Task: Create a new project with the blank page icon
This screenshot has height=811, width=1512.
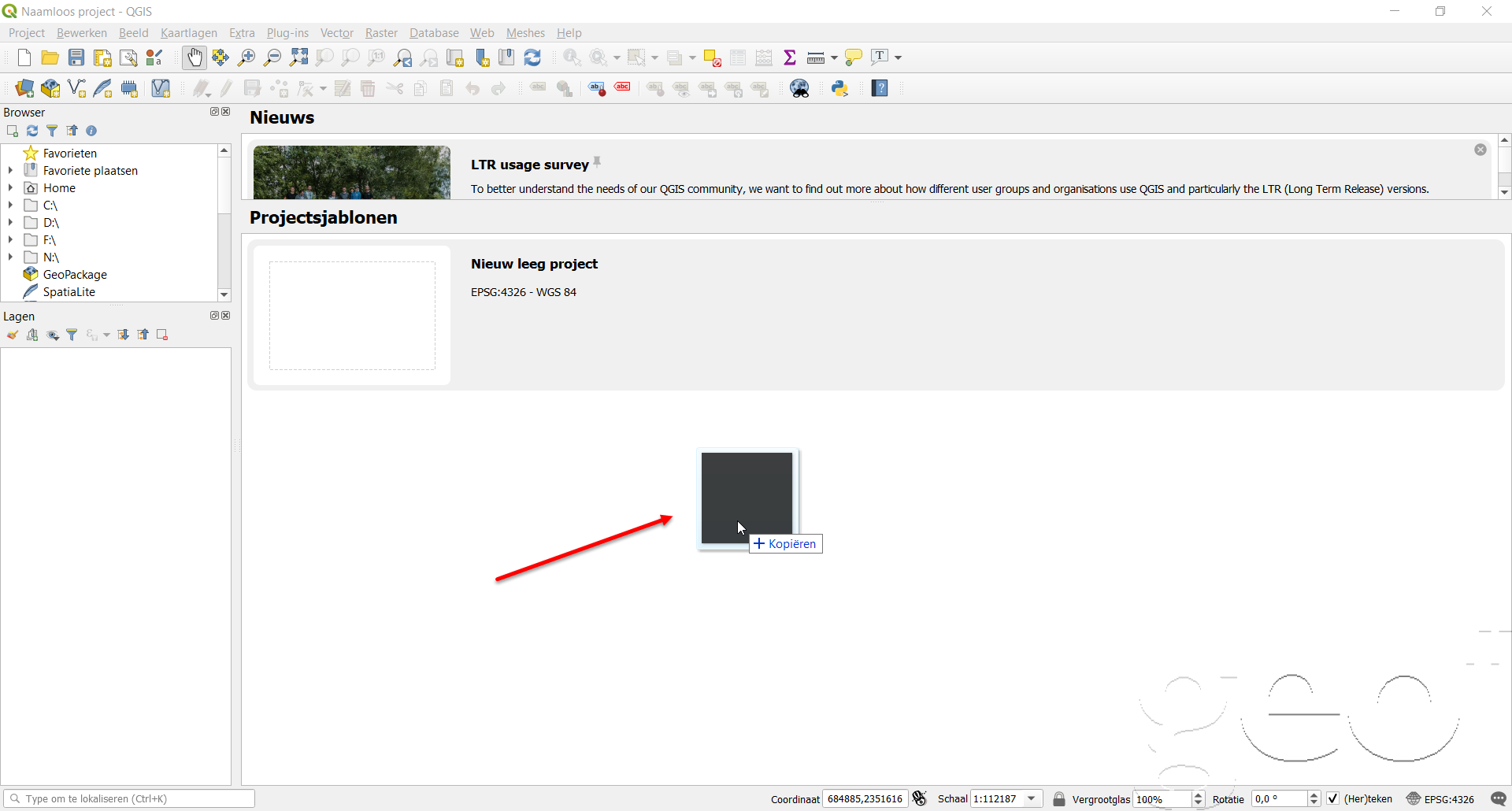Action: pos(24,57)
